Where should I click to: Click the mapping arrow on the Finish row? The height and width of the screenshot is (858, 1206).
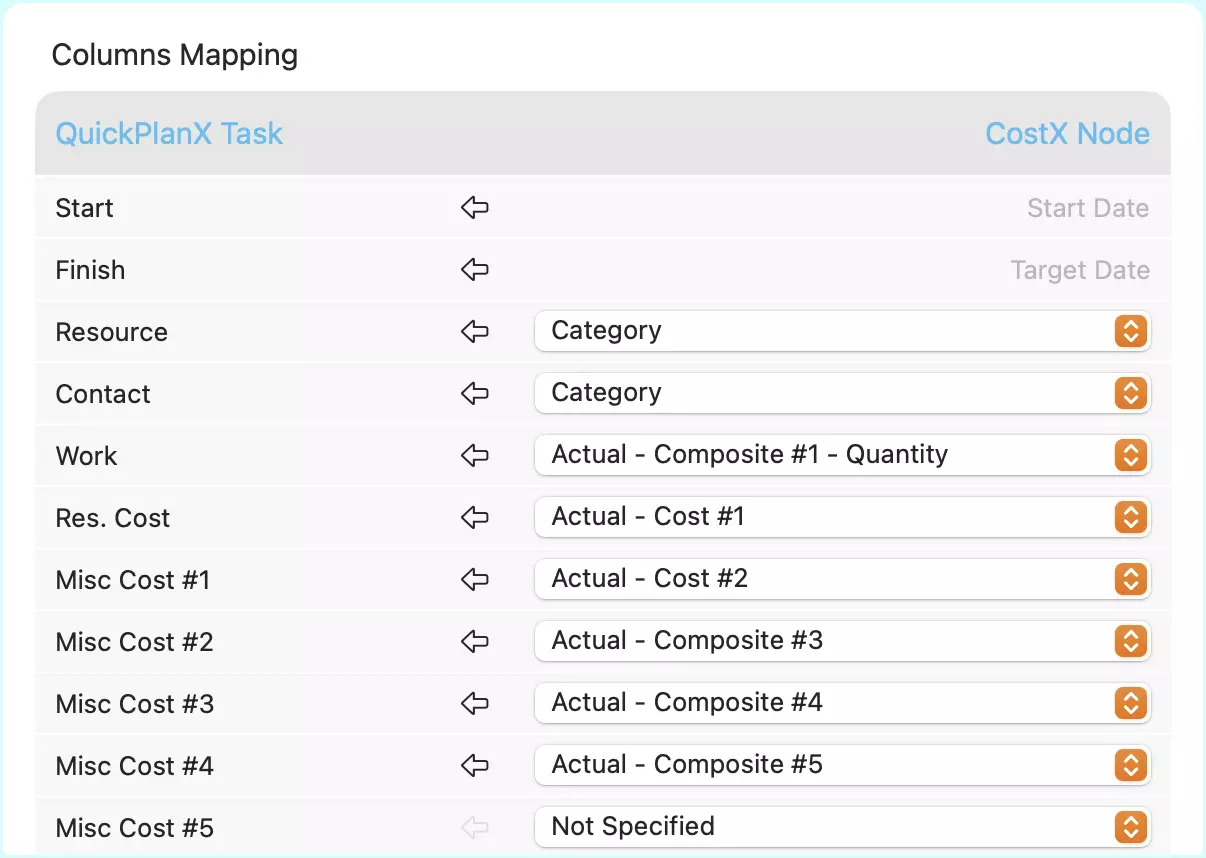474,270
